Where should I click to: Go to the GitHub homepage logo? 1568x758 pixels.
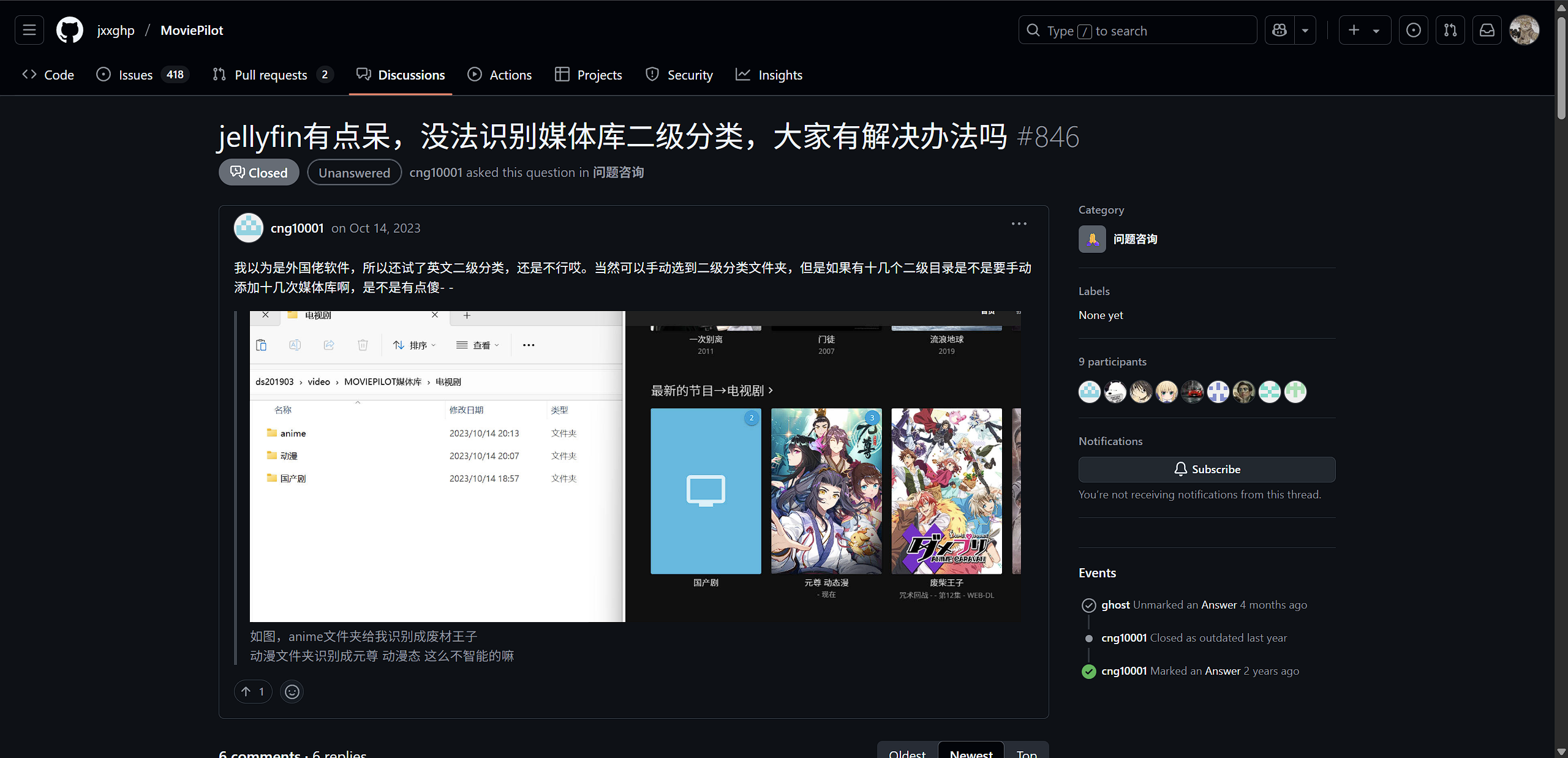[x=70, y=30]
